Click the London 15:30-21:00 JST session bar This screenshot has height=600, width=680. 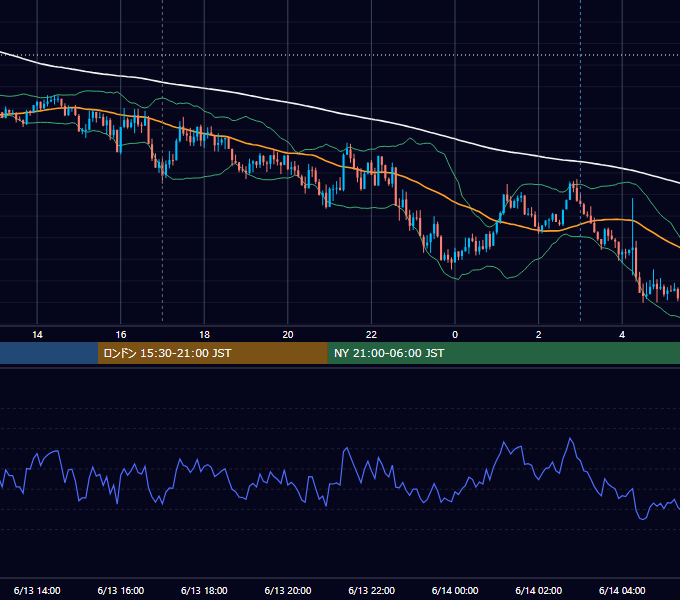[212, 353]
